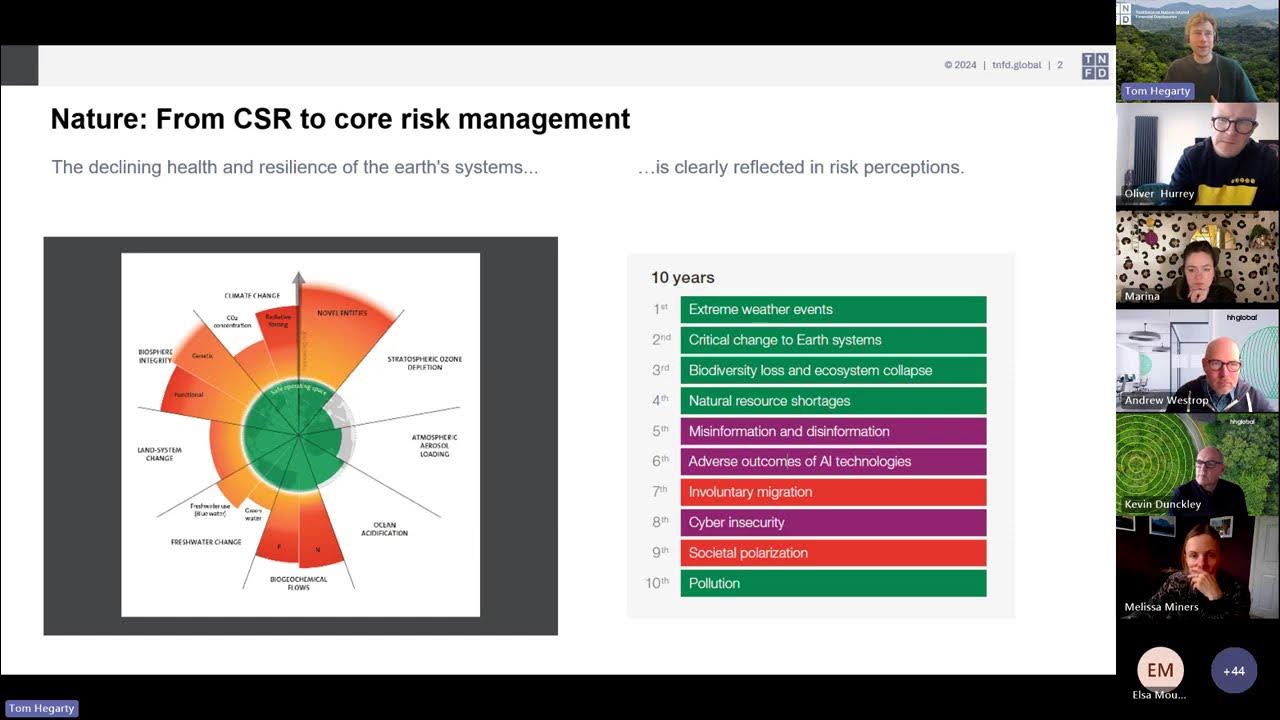Click the 'NOVEL ENTITIES' label in diagram

click(341, 313)
